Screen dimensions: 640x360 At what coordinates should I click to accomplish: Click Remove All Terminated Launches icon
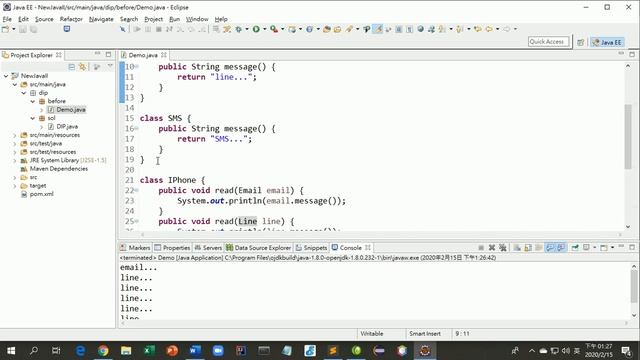pyautogui.click(x=503, y=248)
